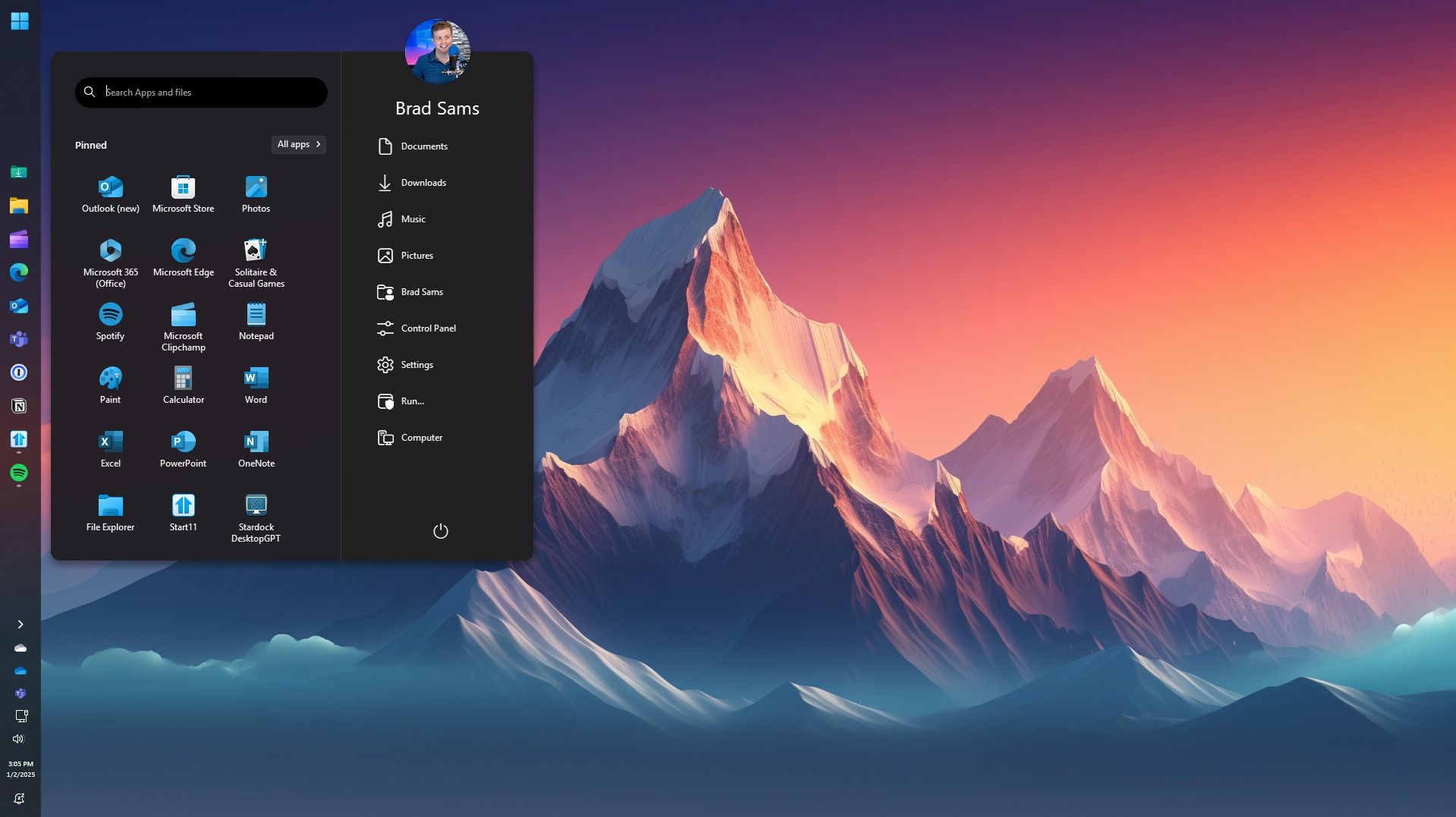
Task: Open Notion from the taskbar
Action: click(x=19, y=406)
